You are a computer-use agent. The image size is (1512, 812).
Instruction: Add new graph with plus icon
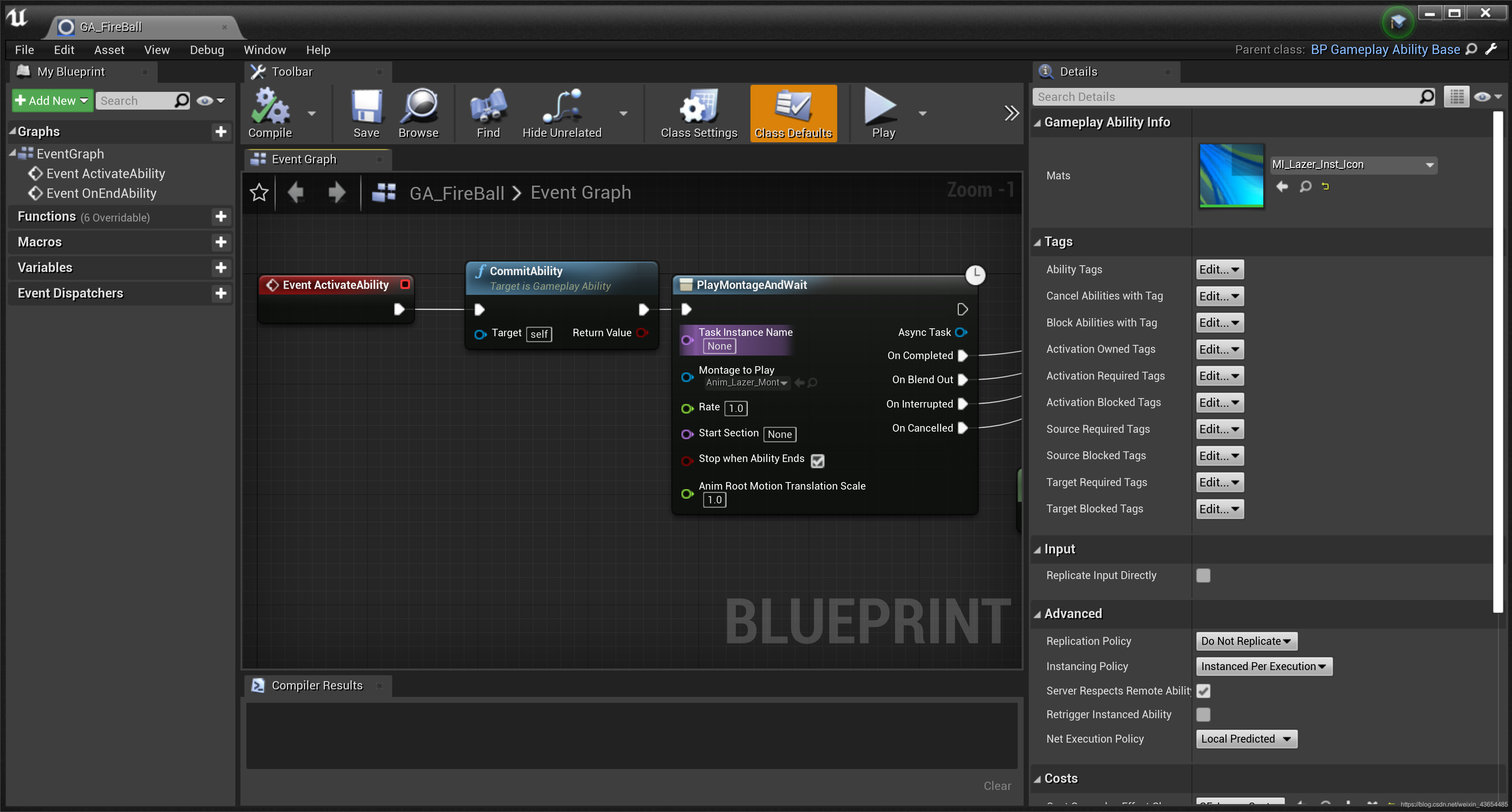click(x=221, y=132)
